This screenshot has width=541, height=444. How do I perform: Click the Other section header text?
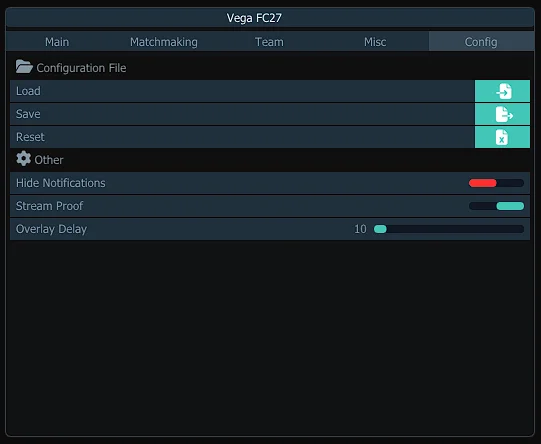(x=49, y=160)
